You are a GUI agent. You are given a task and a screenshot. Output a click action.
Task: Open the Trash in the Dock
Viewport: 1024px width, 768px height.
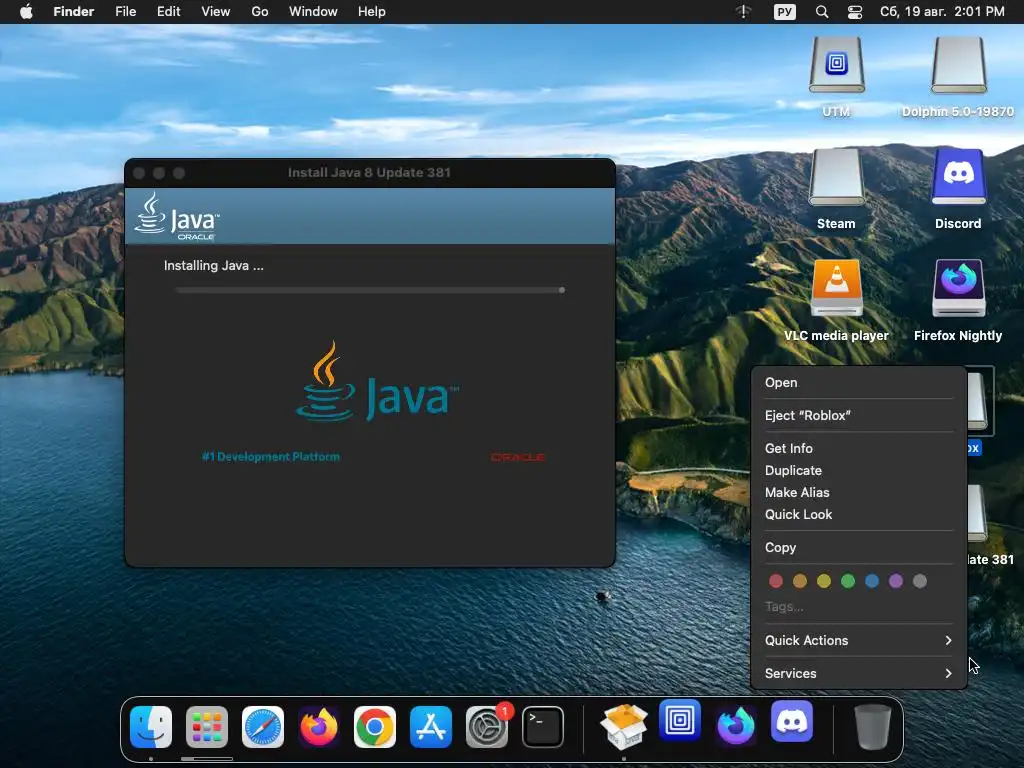(x=872, y=727)
